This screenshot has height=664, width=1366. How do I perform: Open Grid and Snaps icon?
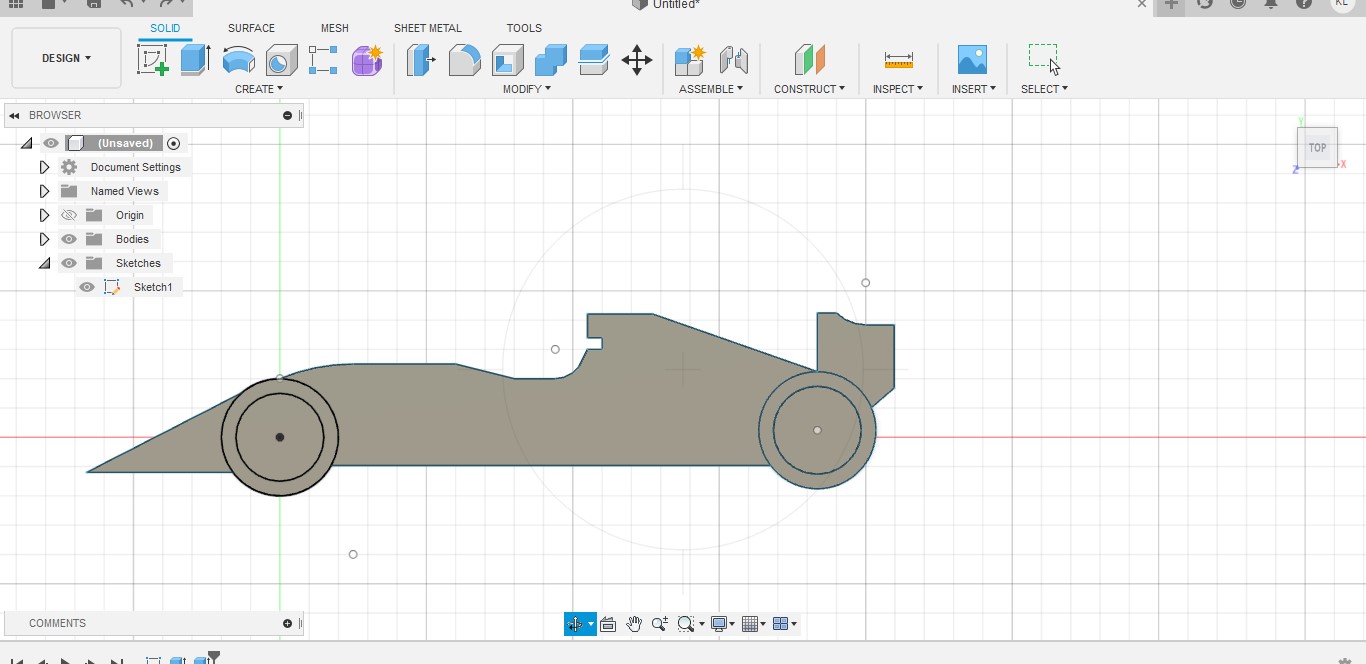click(x=752, y=624)
